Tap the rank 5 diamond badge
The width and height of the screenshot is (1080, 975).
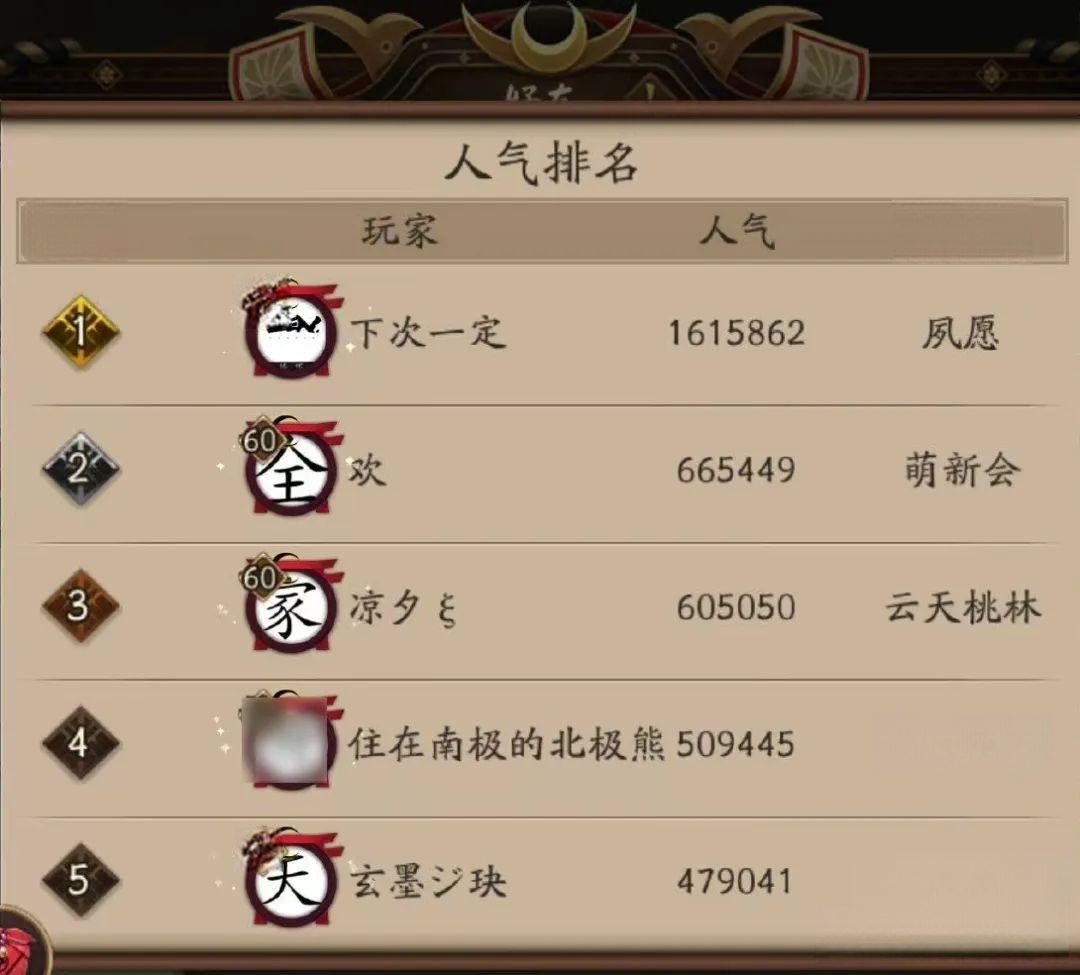click(81, 880)
